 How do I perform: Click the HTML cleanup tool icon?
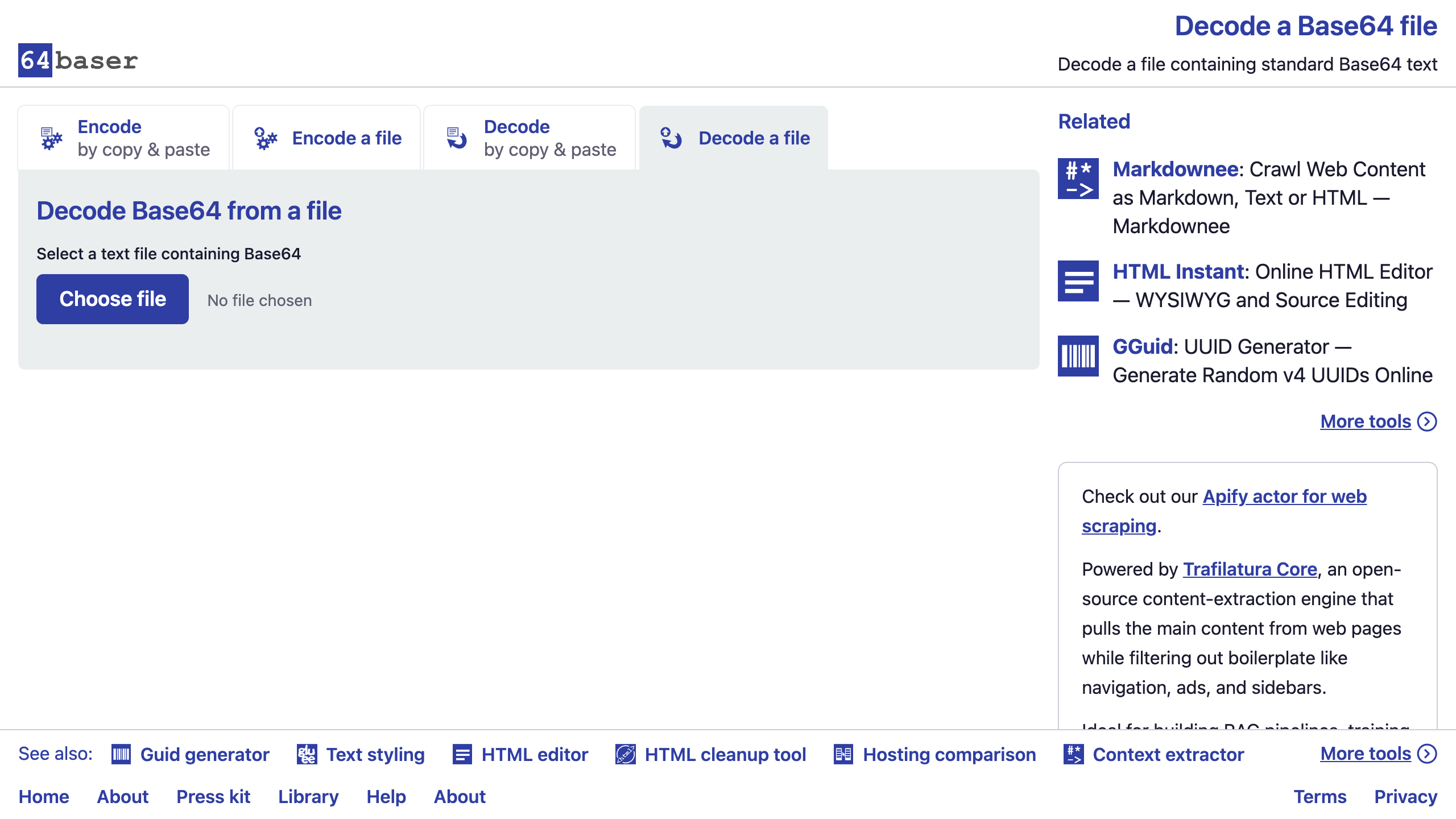626,755
